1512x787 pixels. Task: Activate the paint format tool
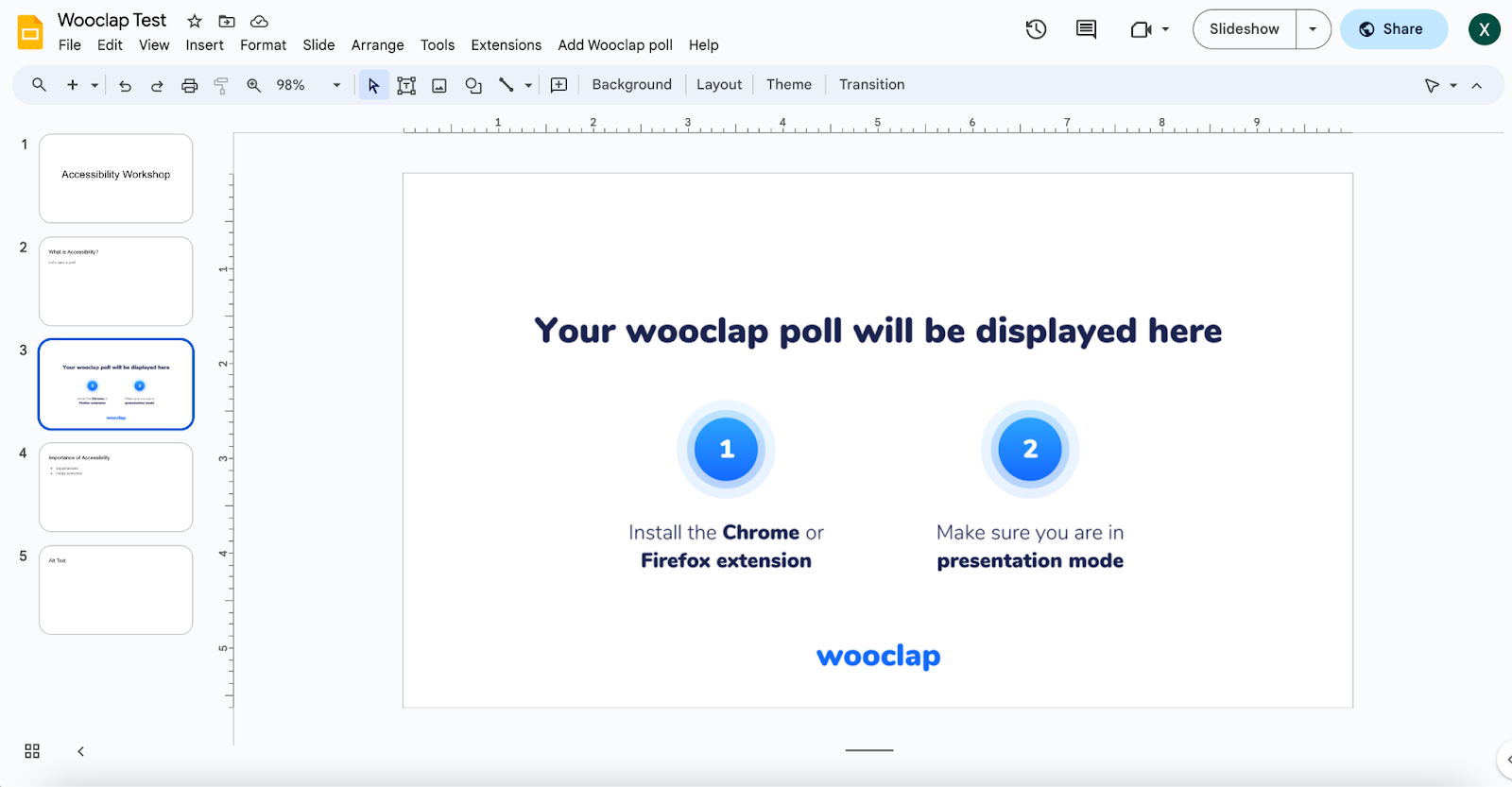(x=221, y=85)
